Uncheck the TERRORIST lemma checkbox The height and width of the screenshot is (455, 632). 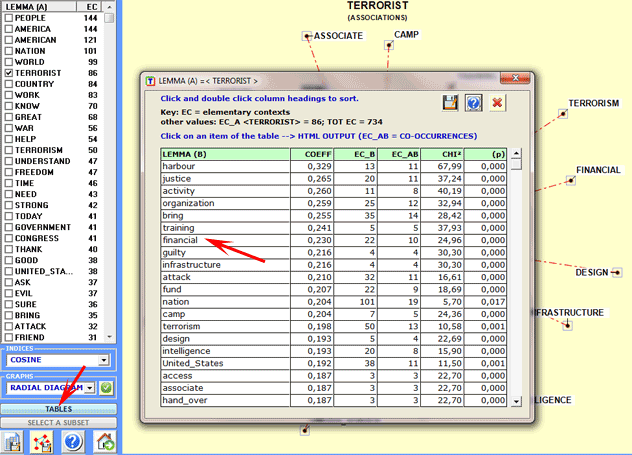[8, 73]
